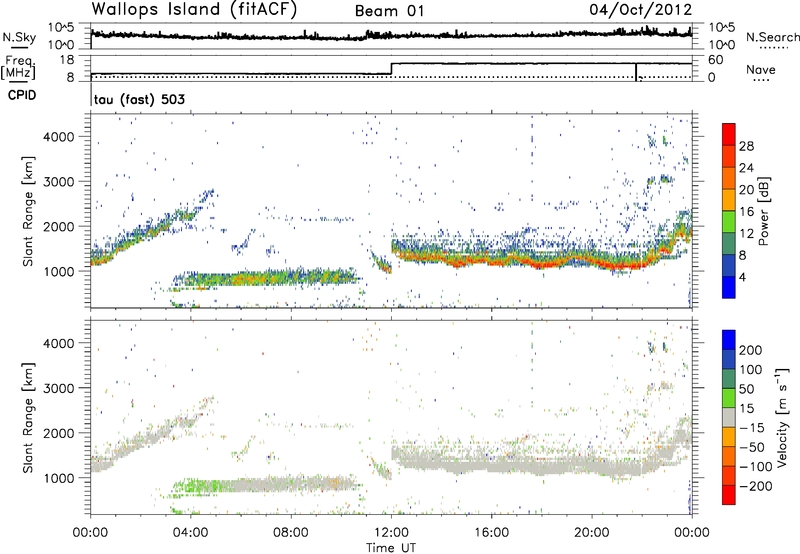This screenshot has width=800, height=554.
Task: Click the '16:00' time axis tick label
Action: coord(491,533)
